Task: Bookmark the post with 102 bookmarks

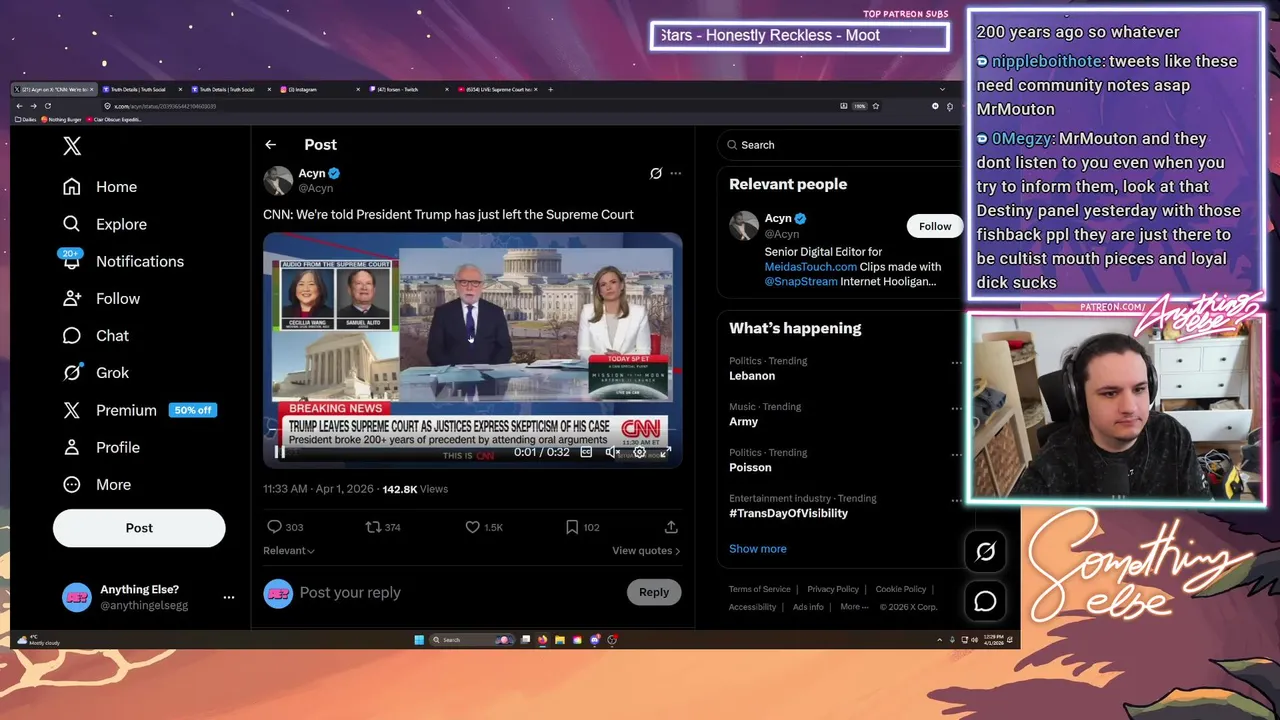Action: (x=571, y=527)
